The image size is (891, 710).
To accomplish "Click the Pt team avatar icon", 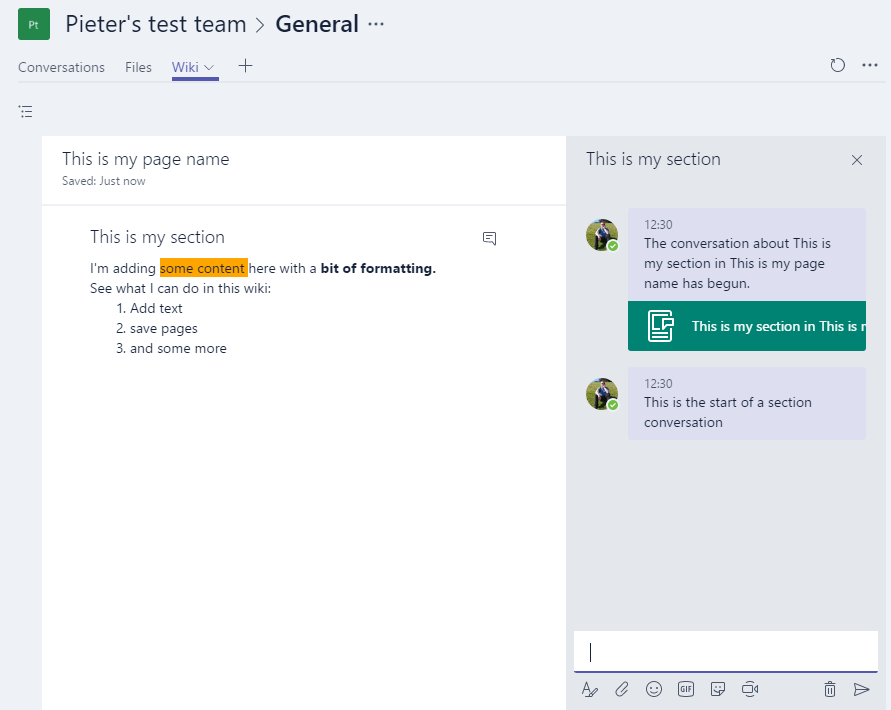I will [34, 24].
